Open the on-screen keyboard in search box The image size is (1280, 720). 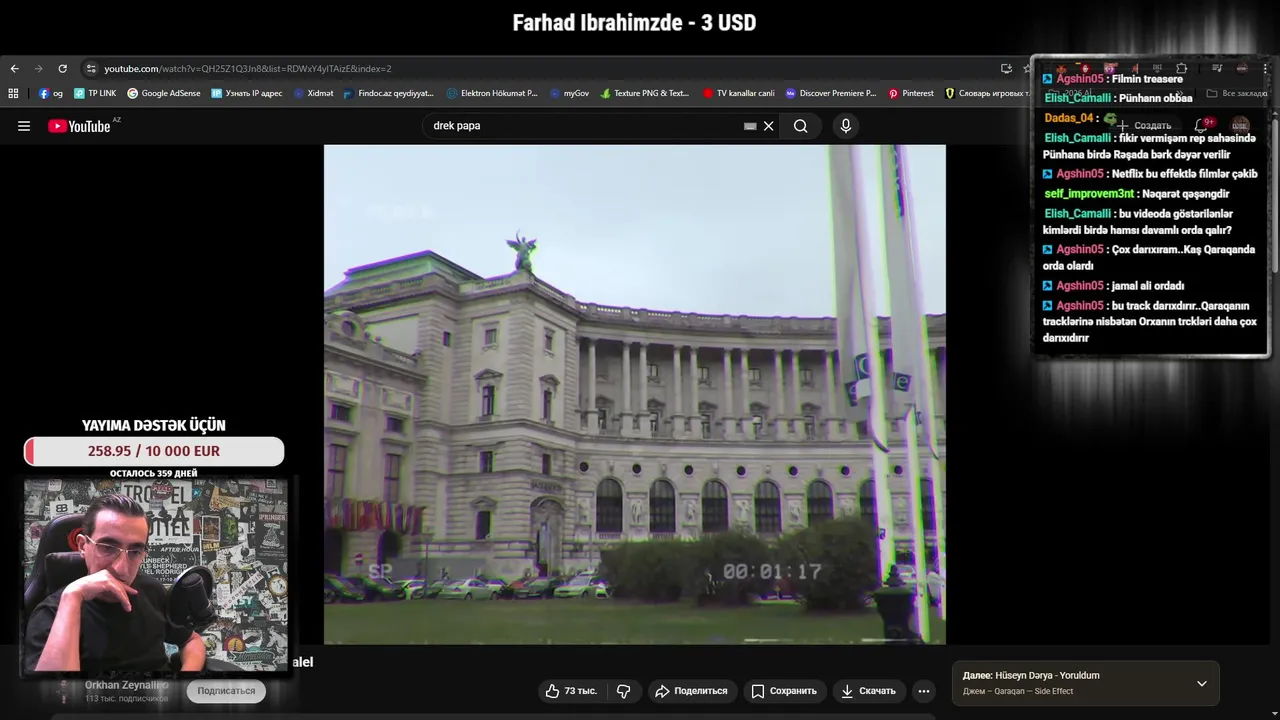point(750,126)
